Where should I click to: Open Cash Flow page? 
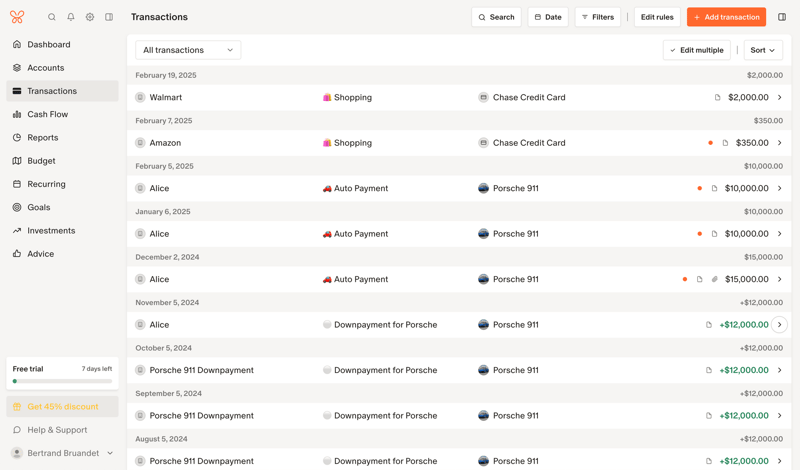pyautogui.click(x=62, y=114)
